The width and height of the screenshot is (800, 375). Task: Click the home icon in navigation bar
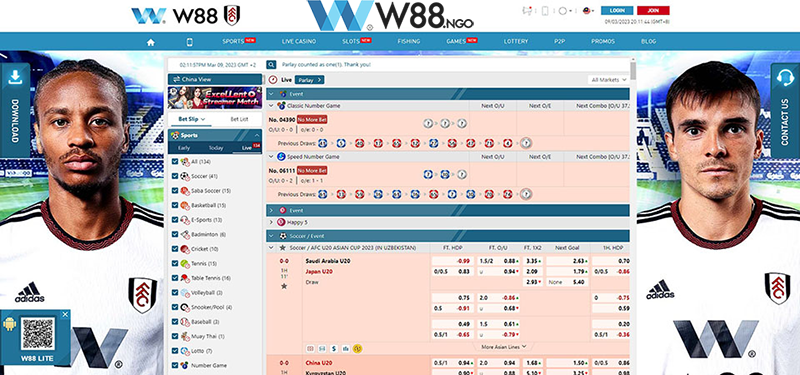[151, 42]
